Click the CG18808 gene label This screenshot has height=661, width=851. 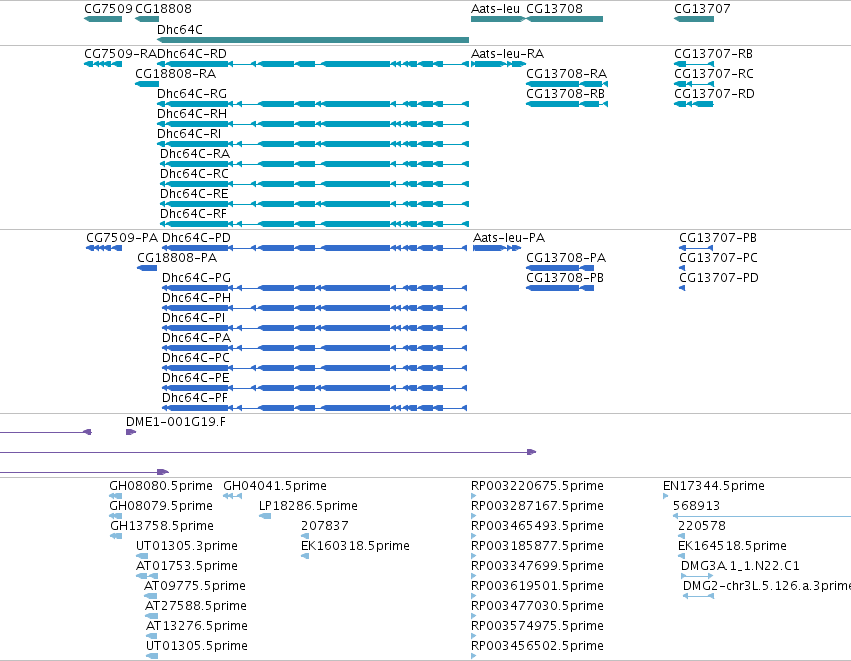(x=163, y=9)
